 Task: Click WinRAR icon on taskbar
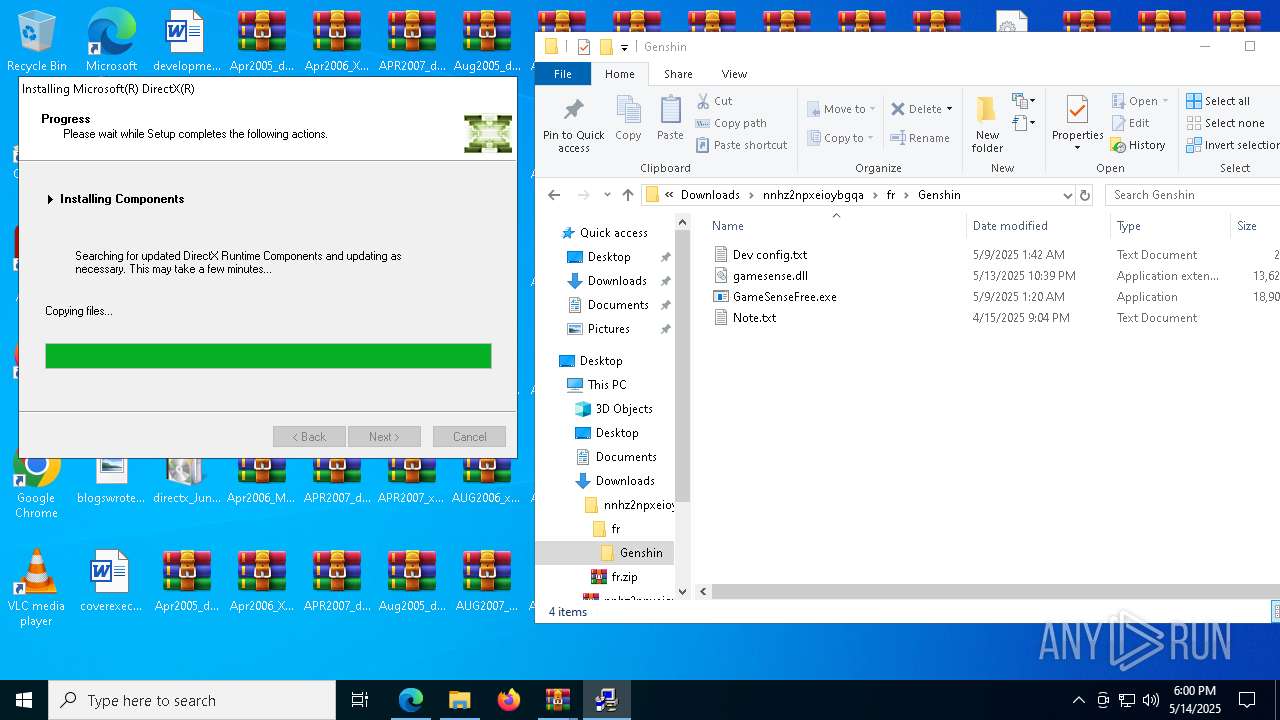(557, 700)
